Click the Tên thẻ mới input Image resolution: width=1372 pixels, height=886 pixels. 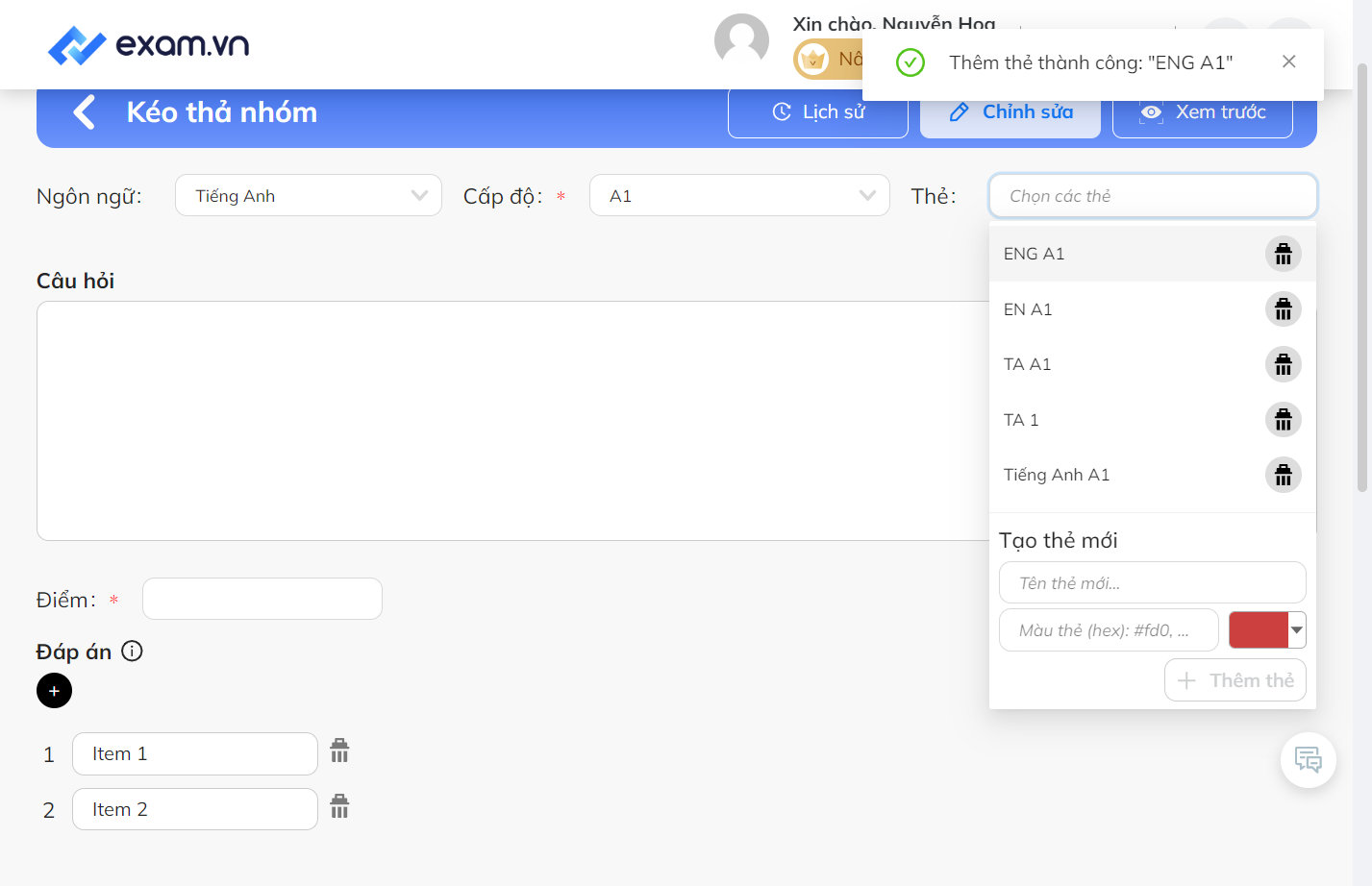[x=1153, y=582]
